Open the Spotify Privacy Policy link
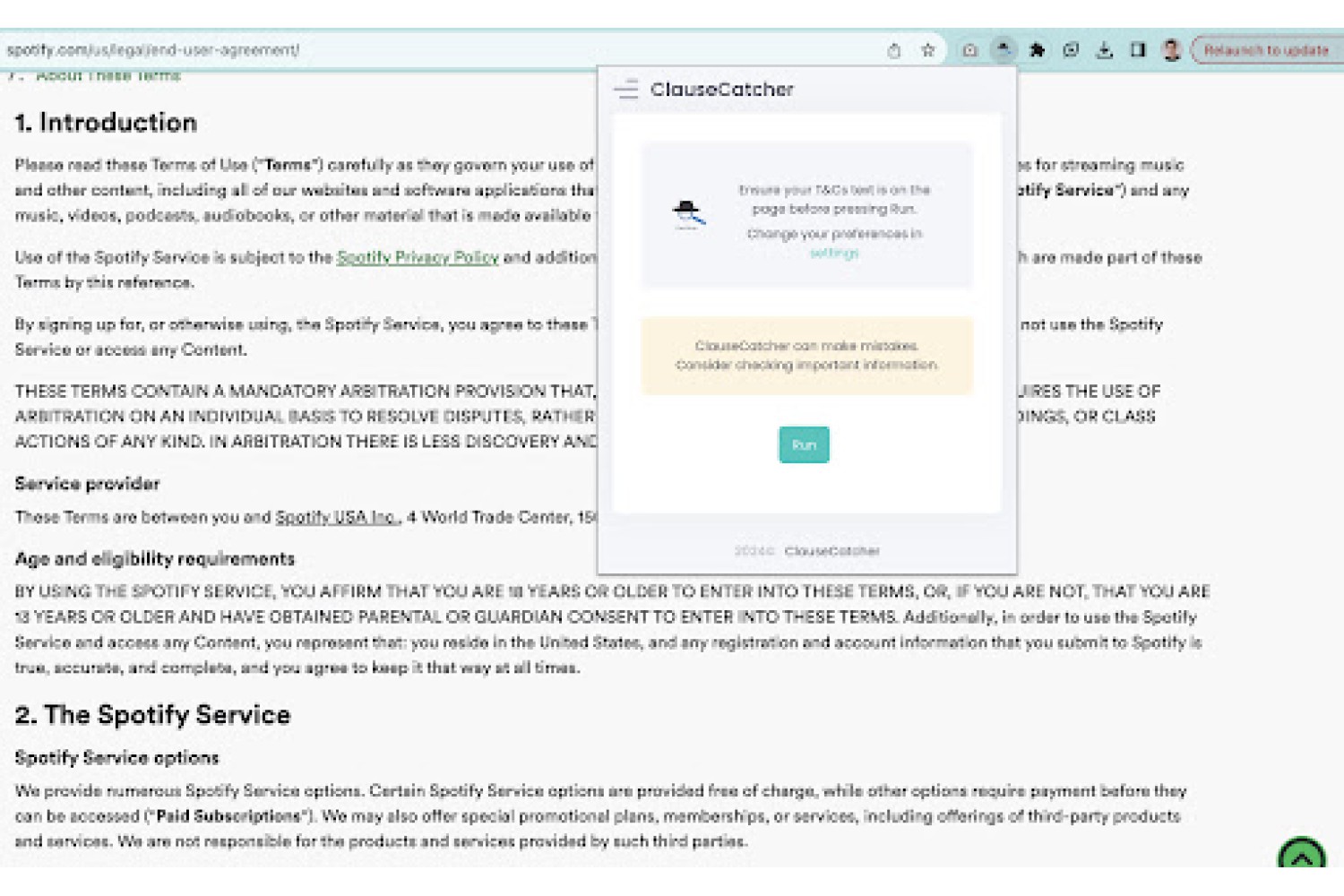 tap(418, 257)
